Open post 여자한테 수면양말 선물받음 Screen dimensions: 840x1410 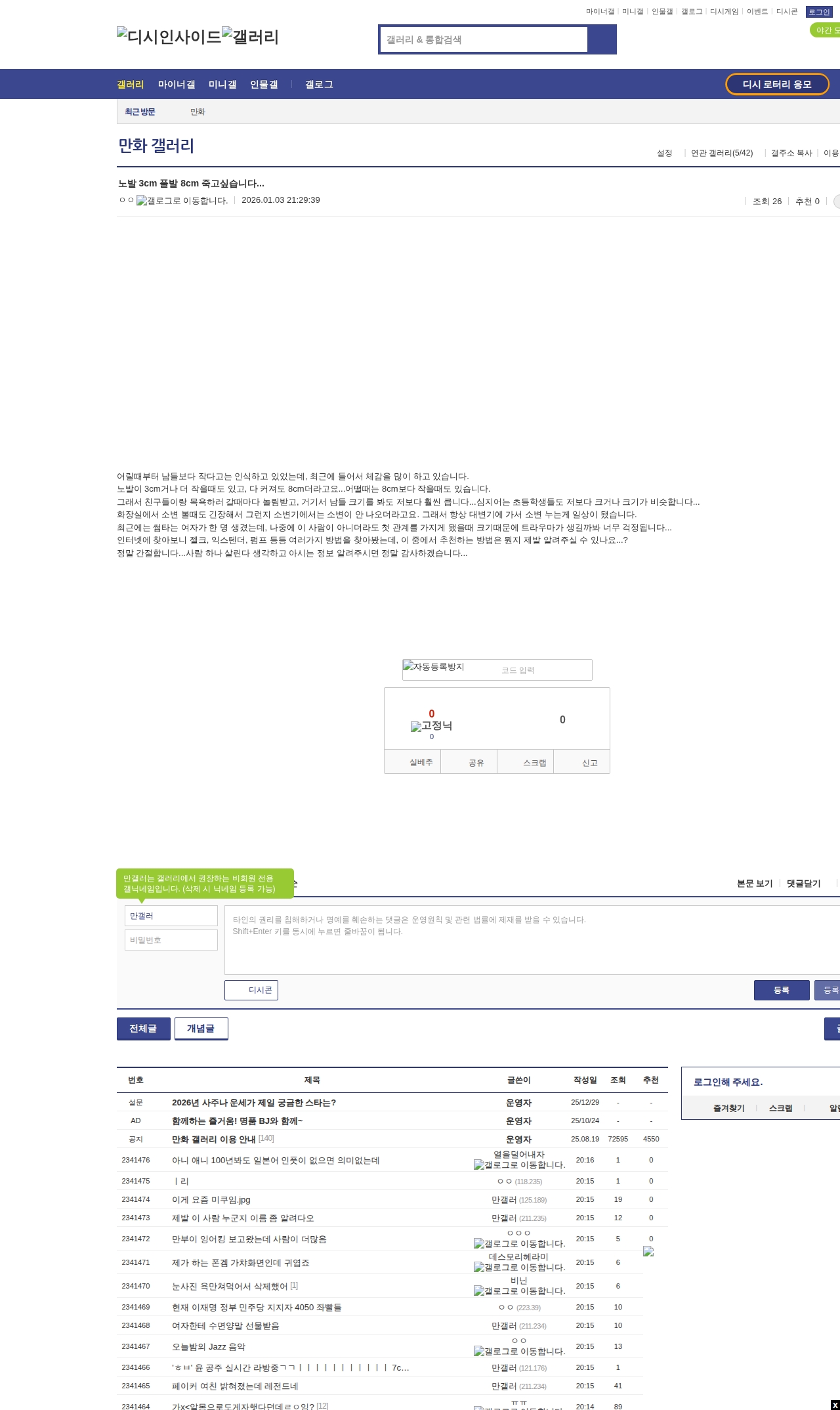click(226, 1326)
